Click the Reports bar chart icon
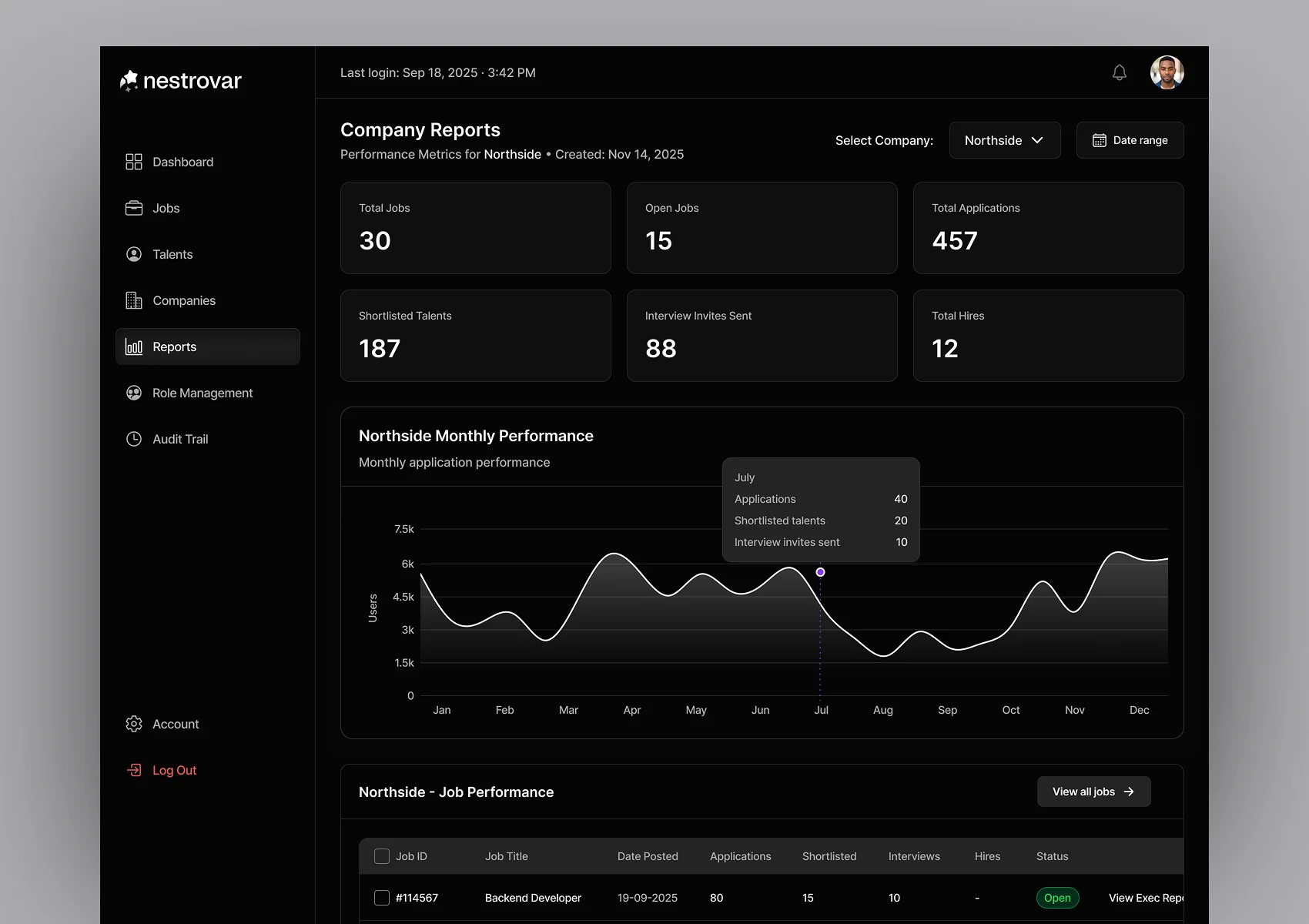This screenshot has width=1309, height=924. point(134,346)
